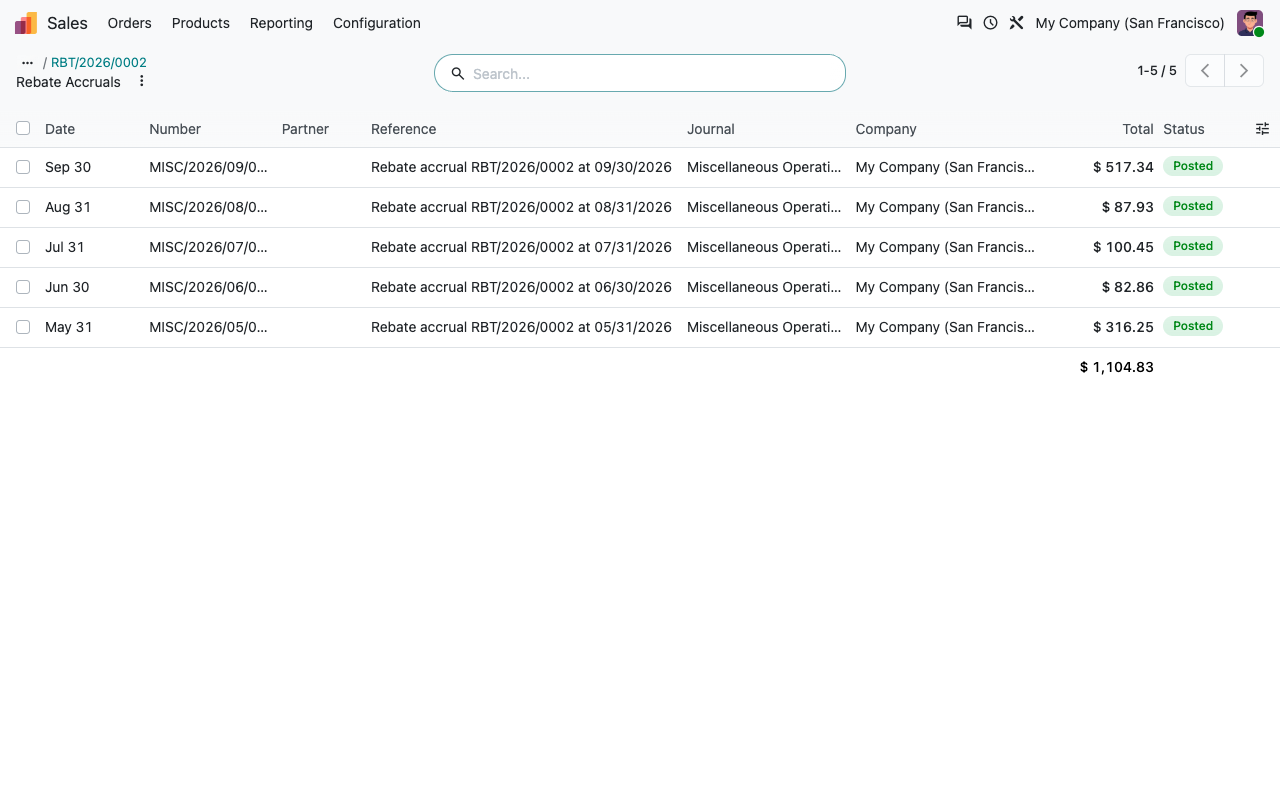Toggle the select-all header checkbox

click(x=23, y=128)
